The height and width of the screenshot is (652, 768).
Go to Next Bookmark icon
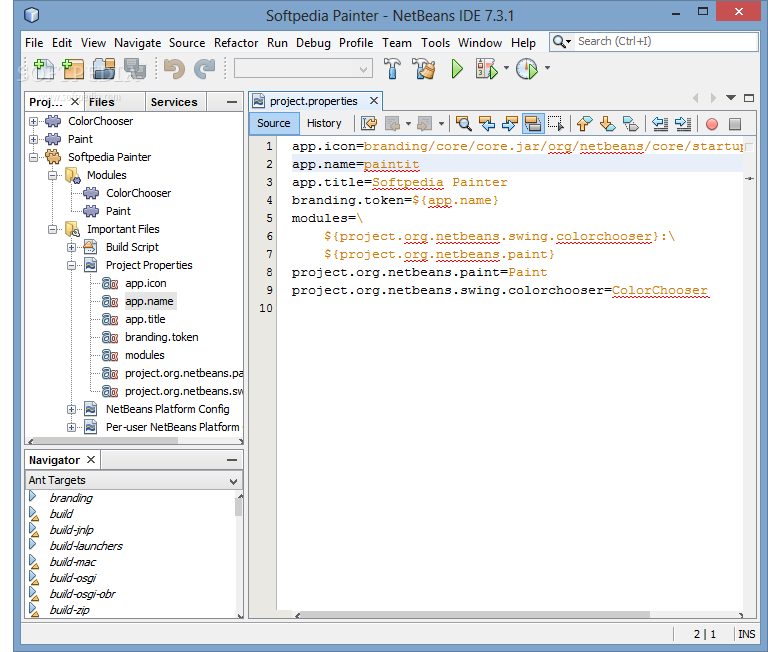coord(607,123)
